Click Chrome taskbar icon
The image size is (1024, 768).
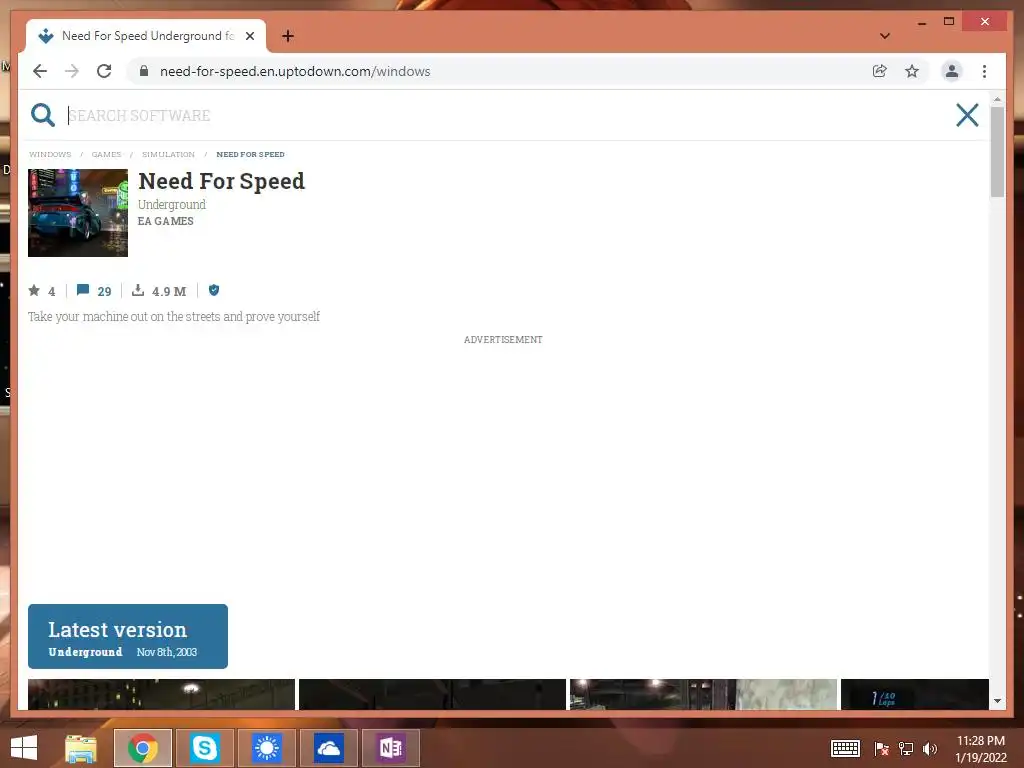[x=143, y=748]
